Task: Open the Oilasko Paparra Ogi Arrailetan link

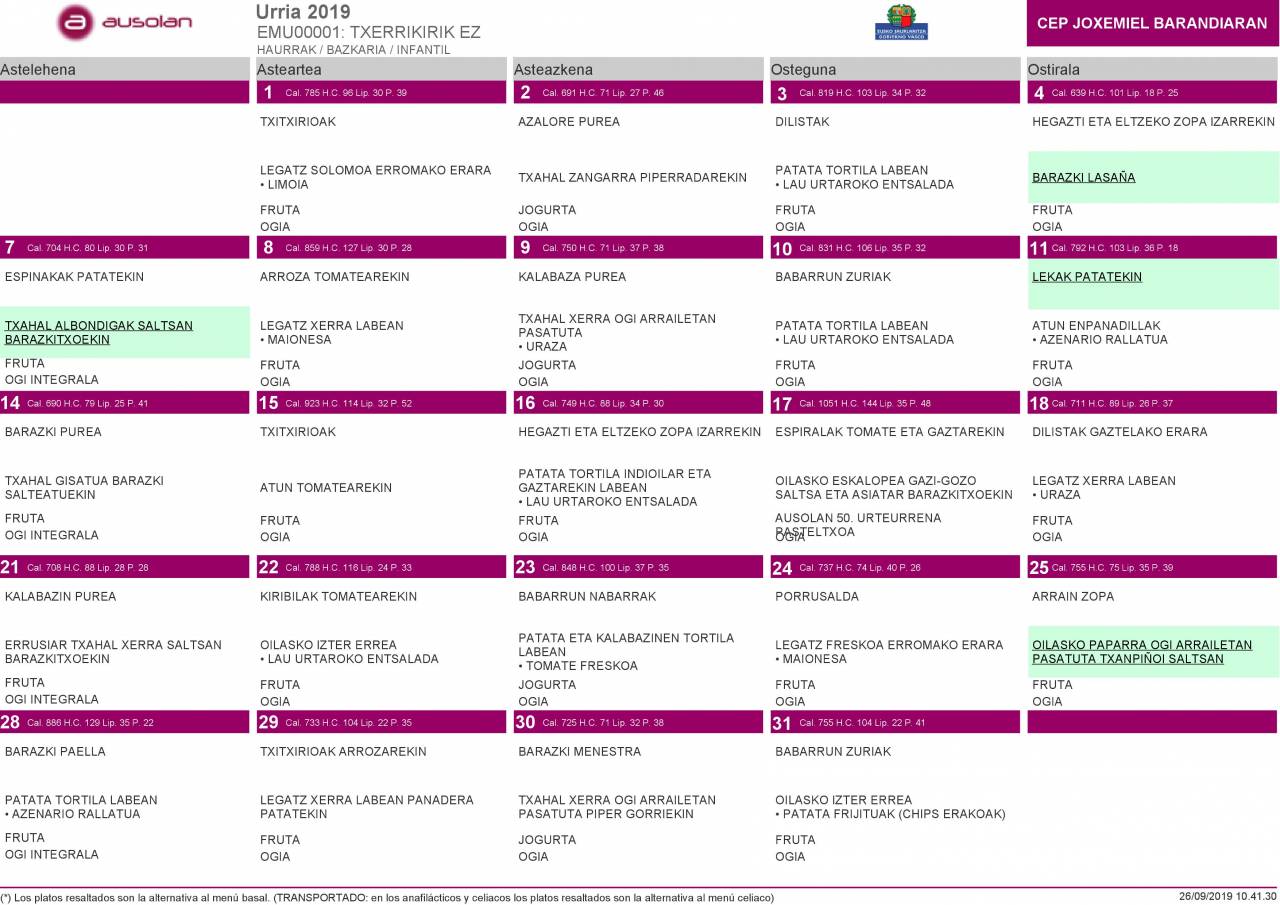Action: click(1141, 652)
